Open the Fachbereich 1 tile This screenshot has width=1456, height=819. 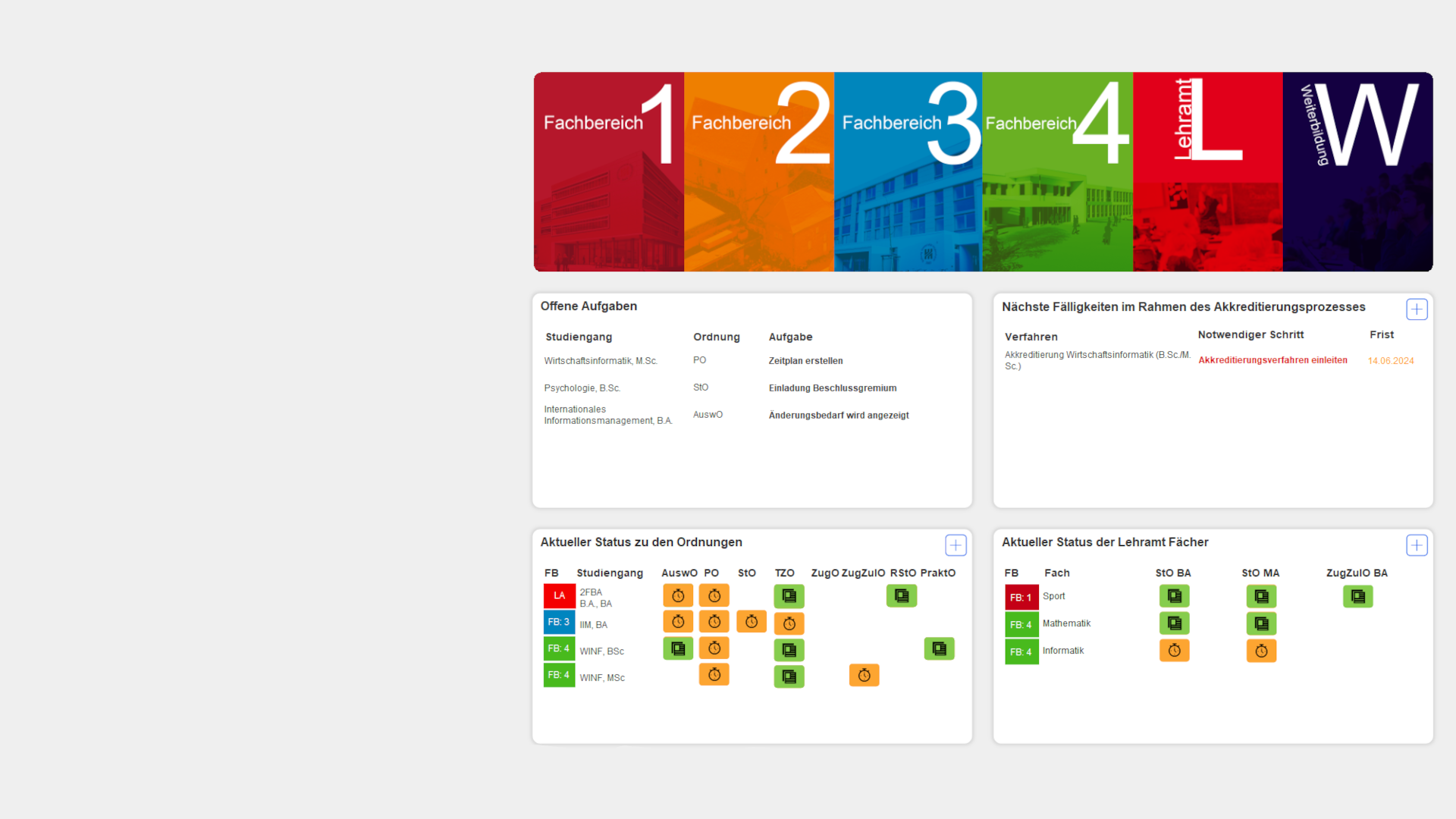click(x=608, y=172)
